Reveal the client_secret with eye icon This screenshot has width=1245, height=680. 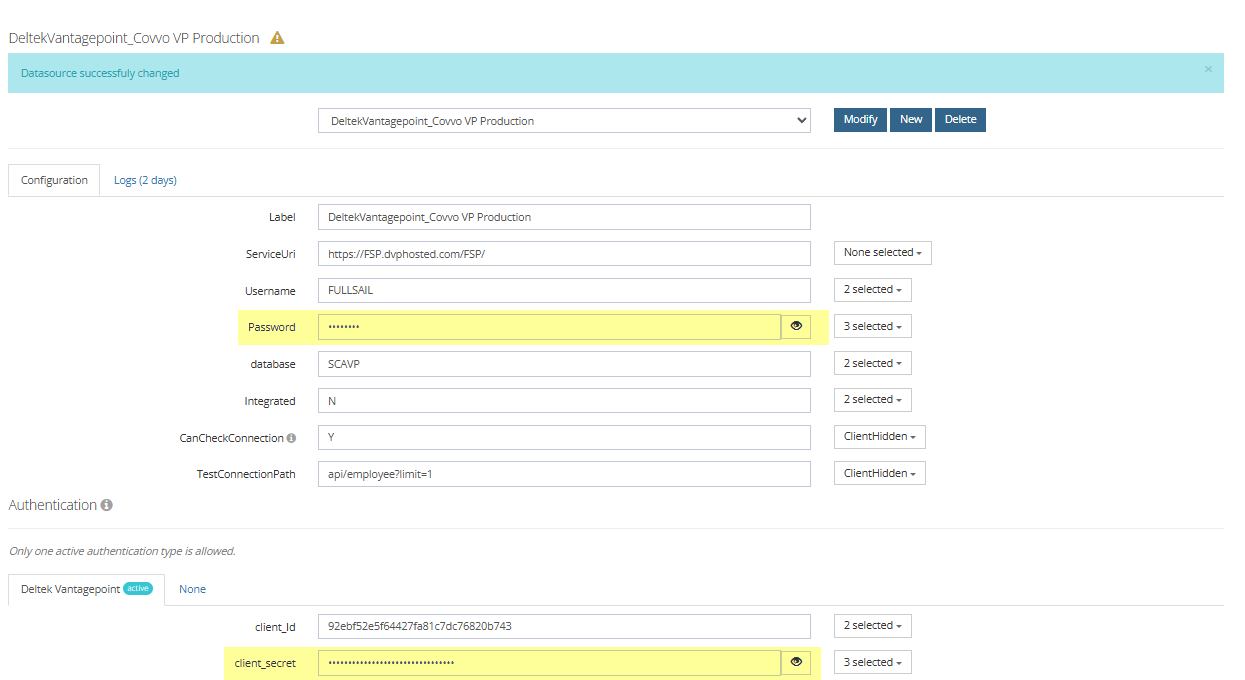(796, 663)
